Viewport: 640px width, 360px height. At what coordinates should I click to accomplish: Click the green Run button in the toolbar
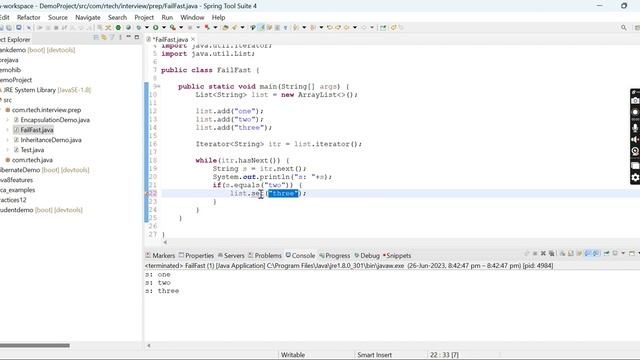tap(156, 27)
